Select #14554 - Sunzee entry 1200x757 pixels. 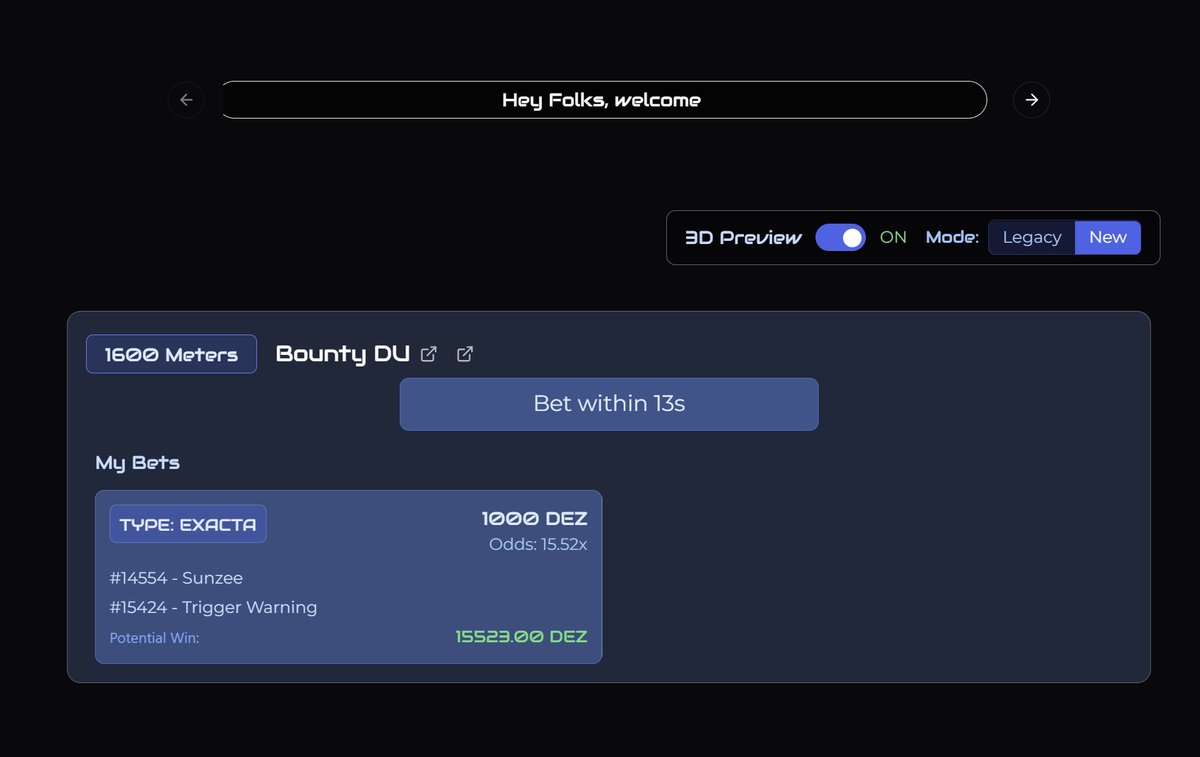coord(176,578)
